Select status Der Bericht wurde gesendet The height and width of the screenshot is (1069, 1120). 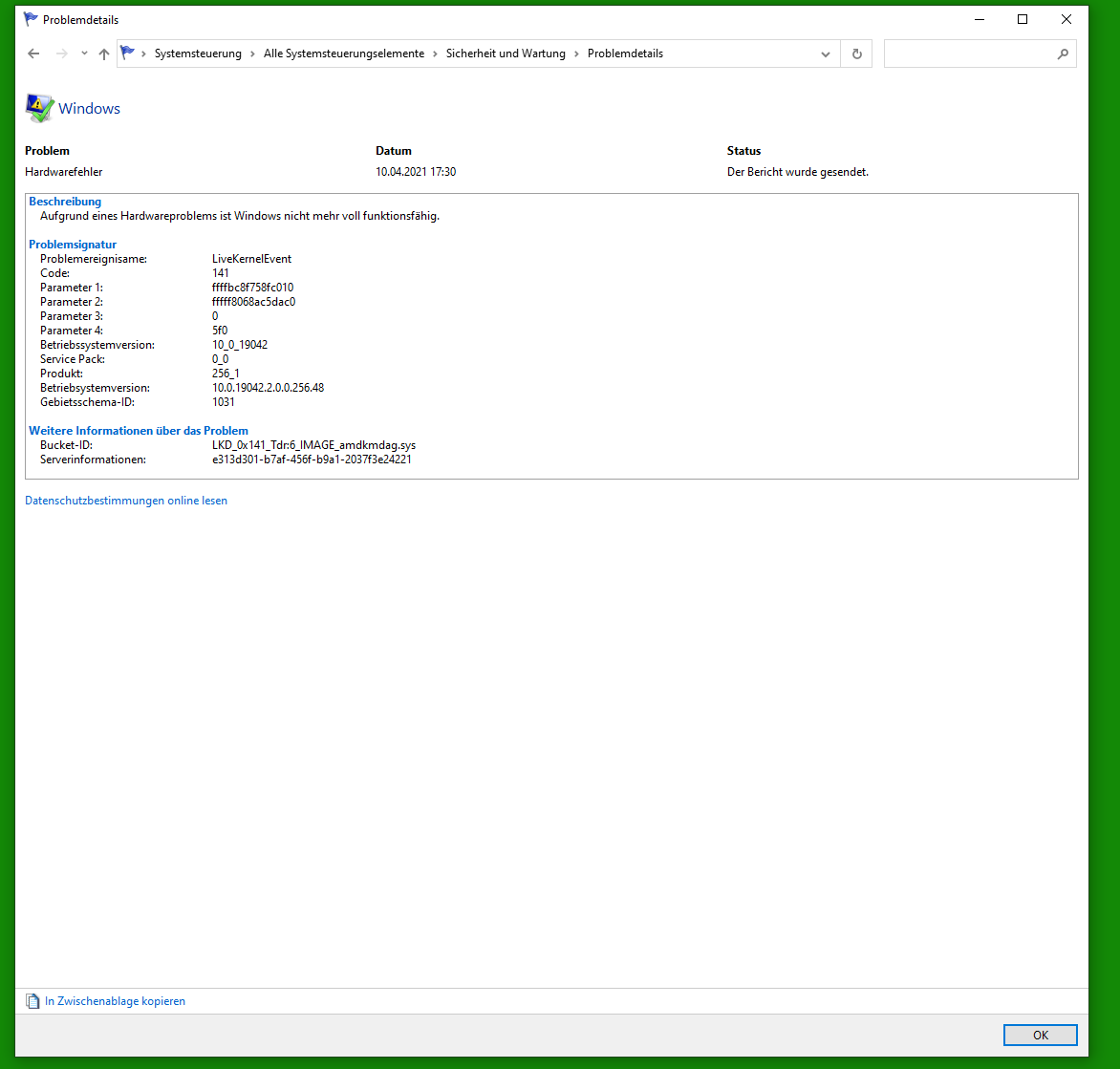click(798, 172)
